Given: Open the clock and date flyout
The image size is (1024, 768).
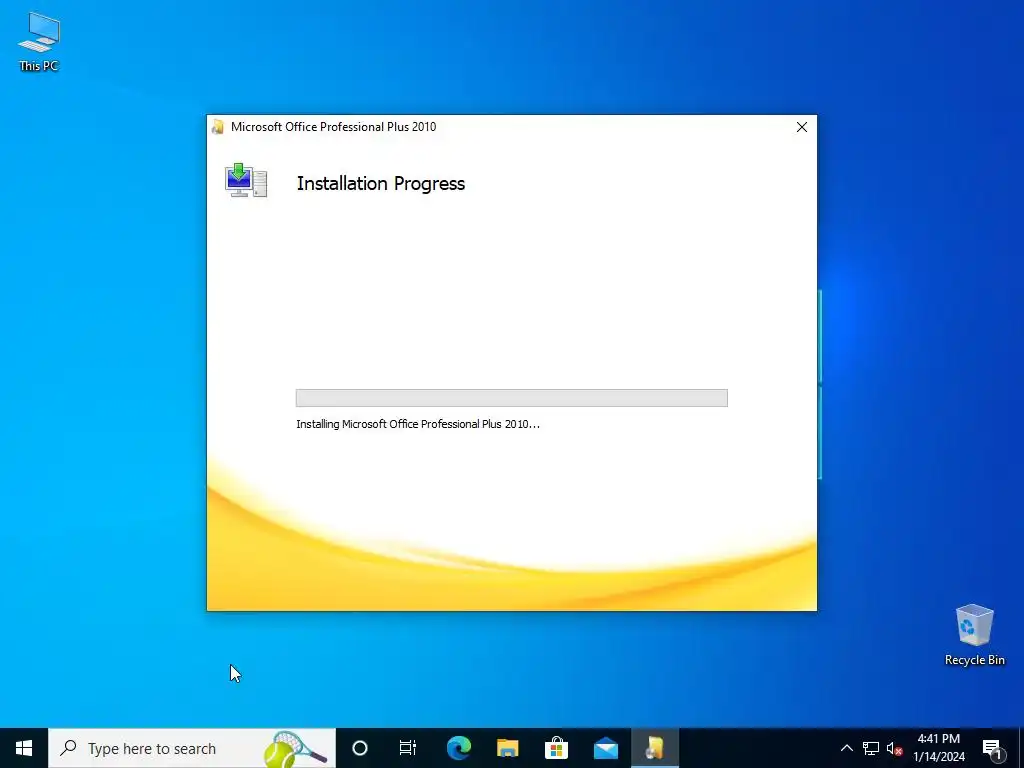Looking at the screenshot, I should (938, 748).
